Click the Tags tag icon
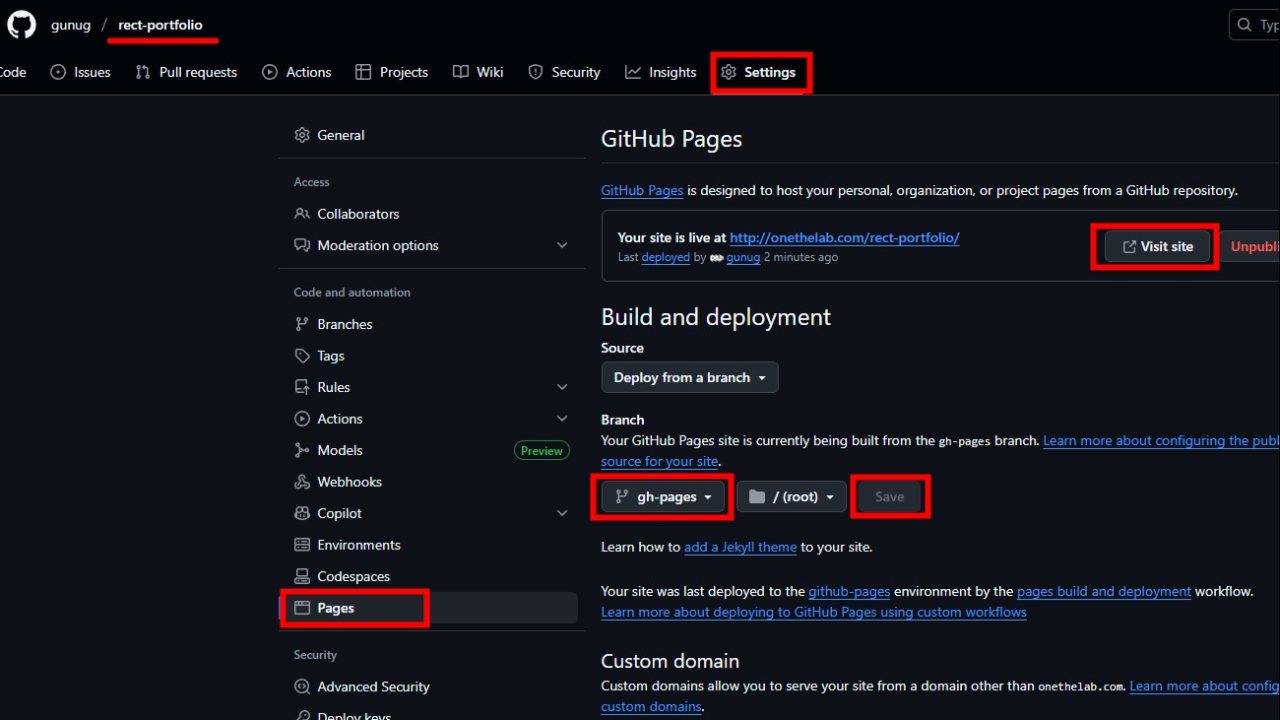 click(302, 356)
